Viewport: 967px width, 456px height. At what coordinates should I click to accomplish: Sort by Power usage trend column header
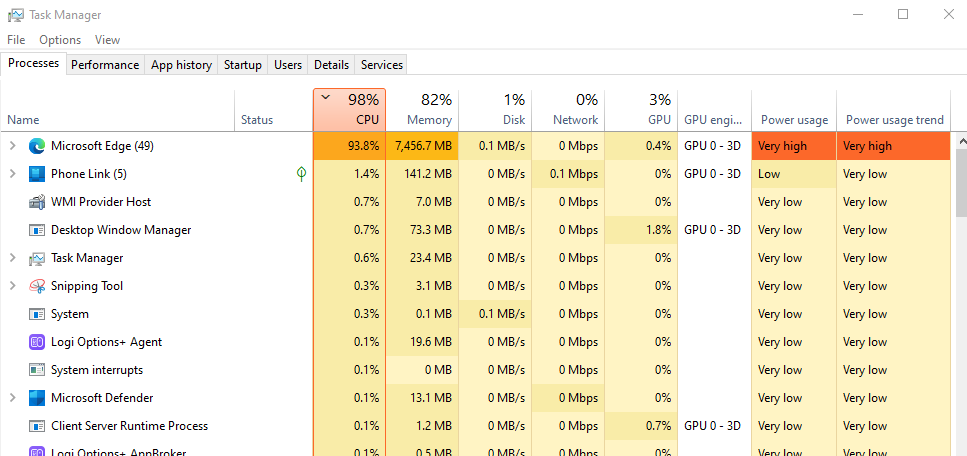coord(894,110)
